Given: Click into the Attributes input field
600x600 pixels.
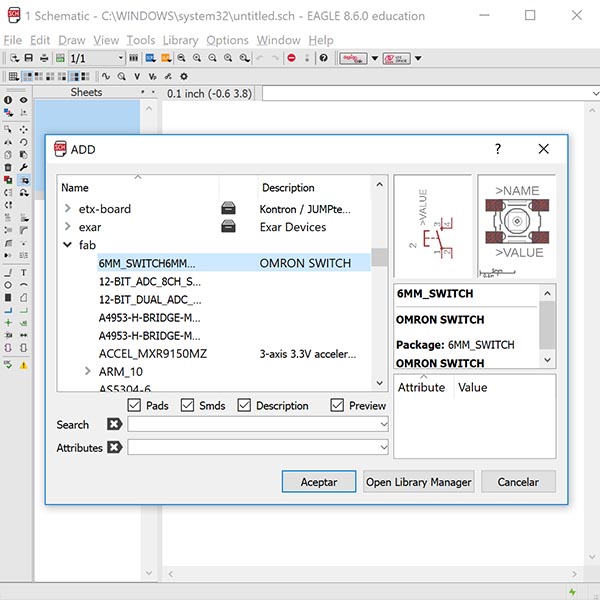Looking at the screenshot, I should pyautogui.click(x=258, y=447).
